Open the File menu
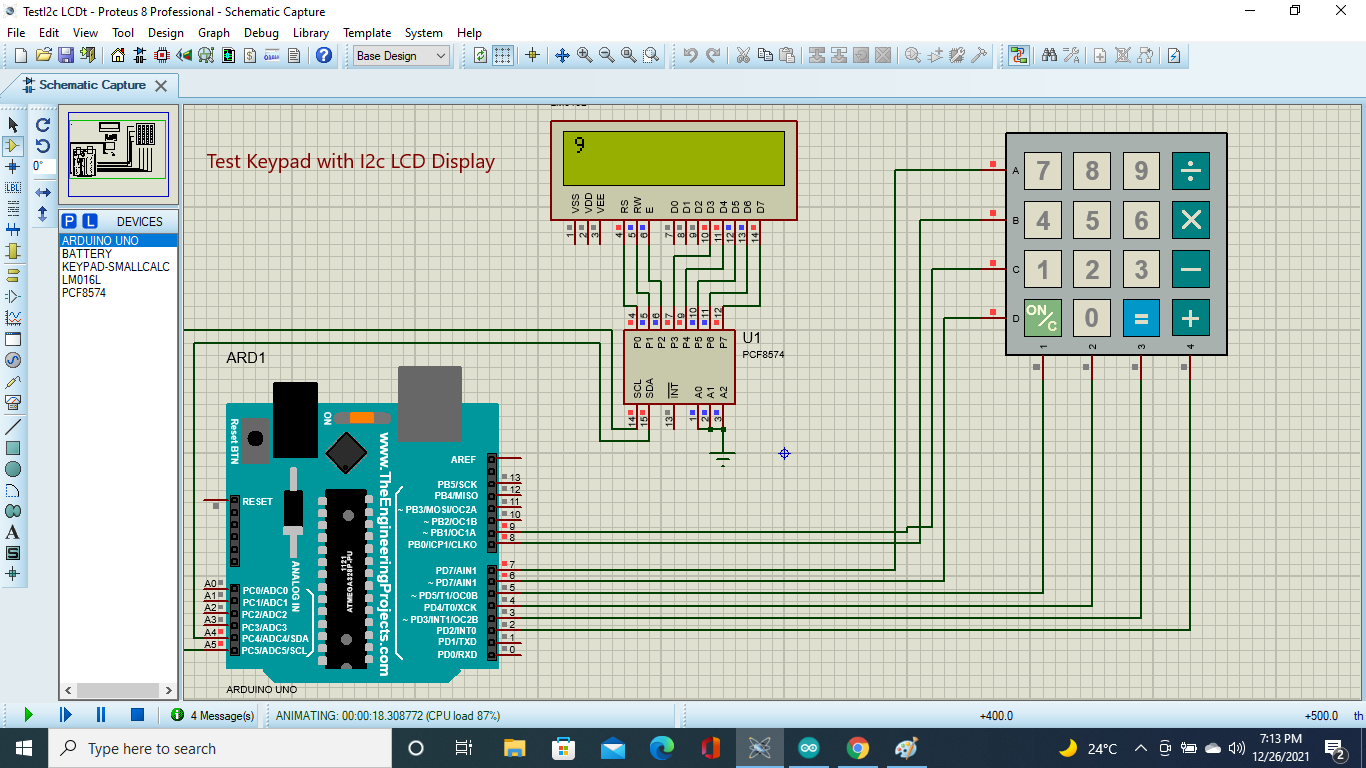Image resolution: width=1366 pixels, height=768 pixels. (x=16, y=33)
